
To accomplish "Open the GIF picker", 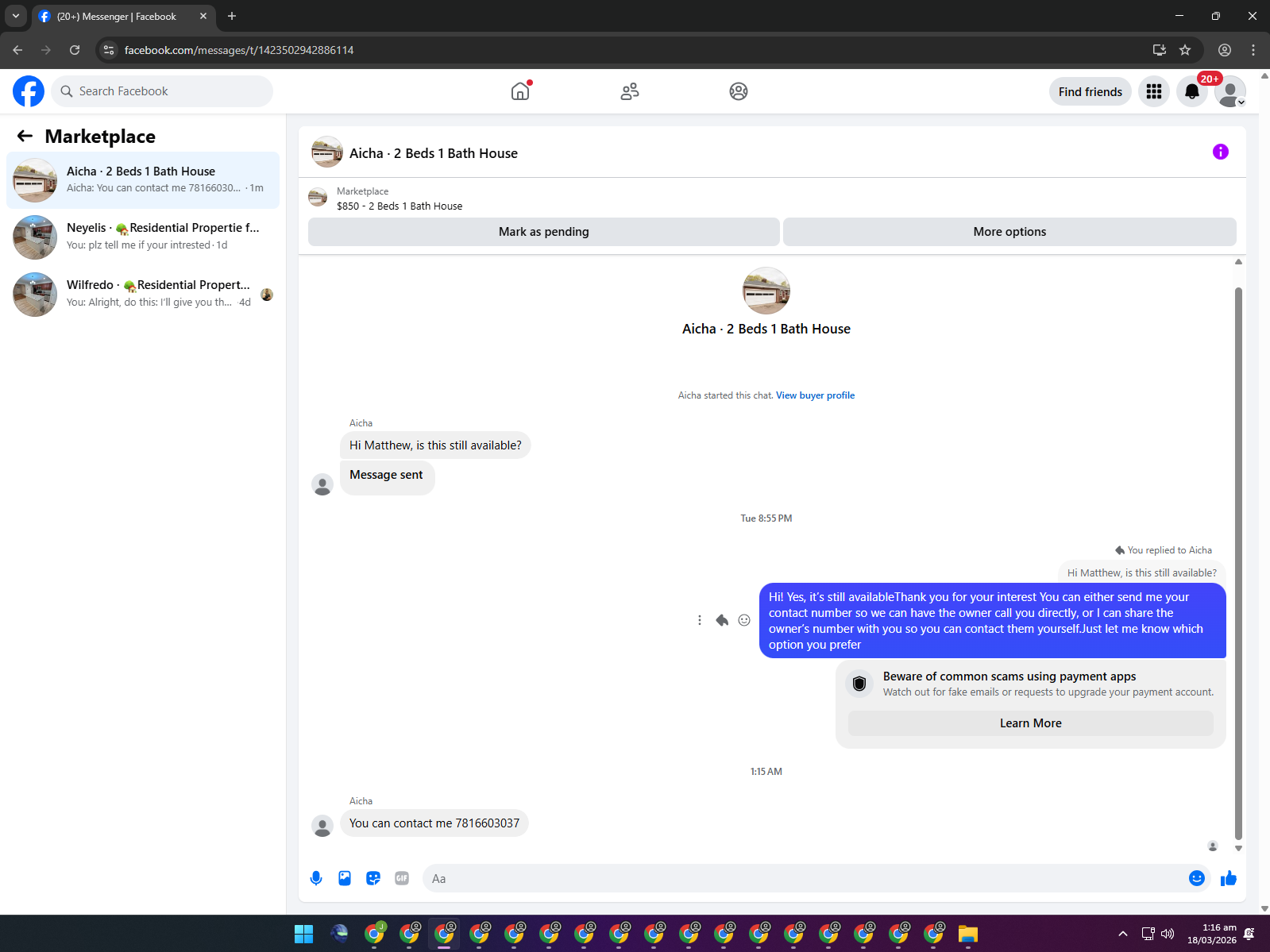I will [402, 878].
